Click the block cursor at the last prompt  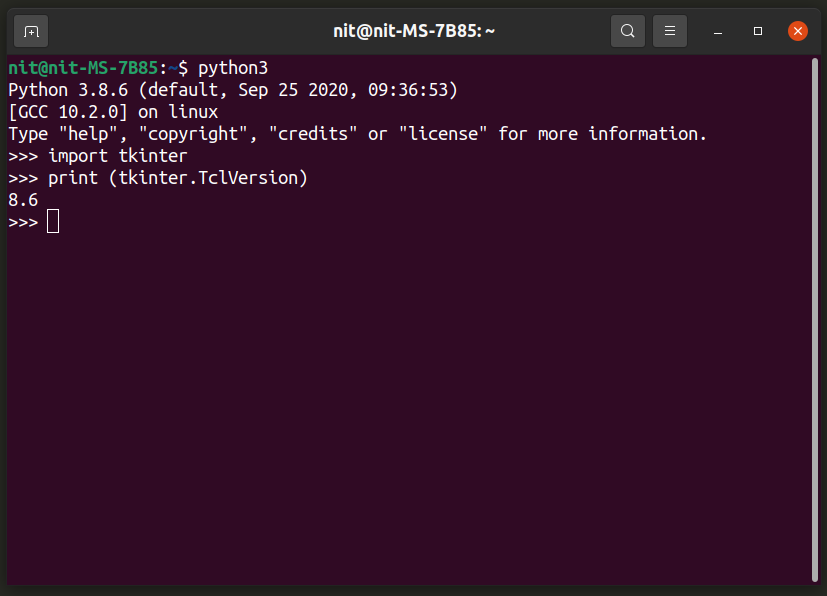pyautogui.click(x=53, y=222)
